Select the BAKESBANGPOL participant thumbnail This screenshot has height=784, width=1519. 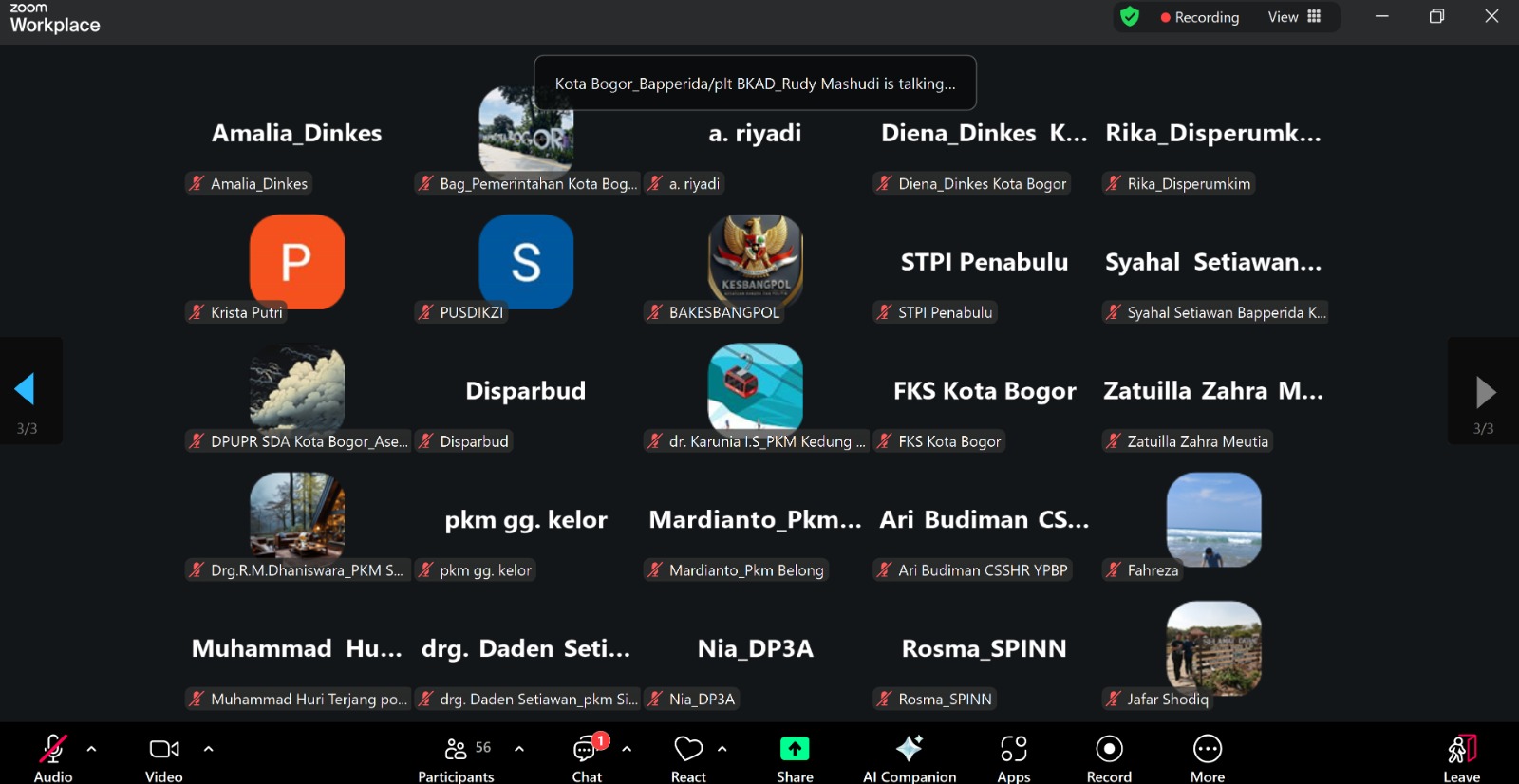[756, 262]
